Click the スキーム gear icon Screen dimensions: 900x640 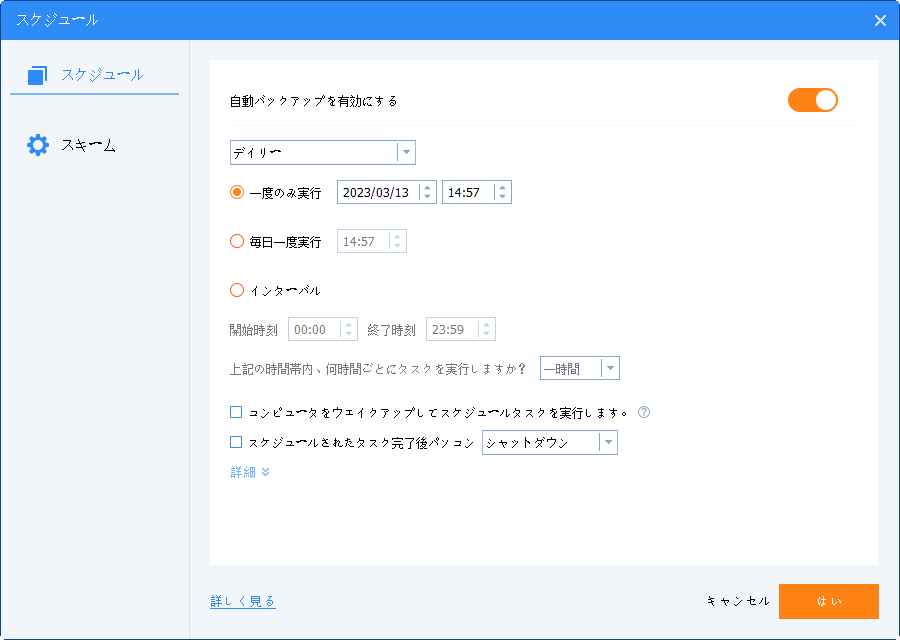pyautogui.click(x=38, y=145)
